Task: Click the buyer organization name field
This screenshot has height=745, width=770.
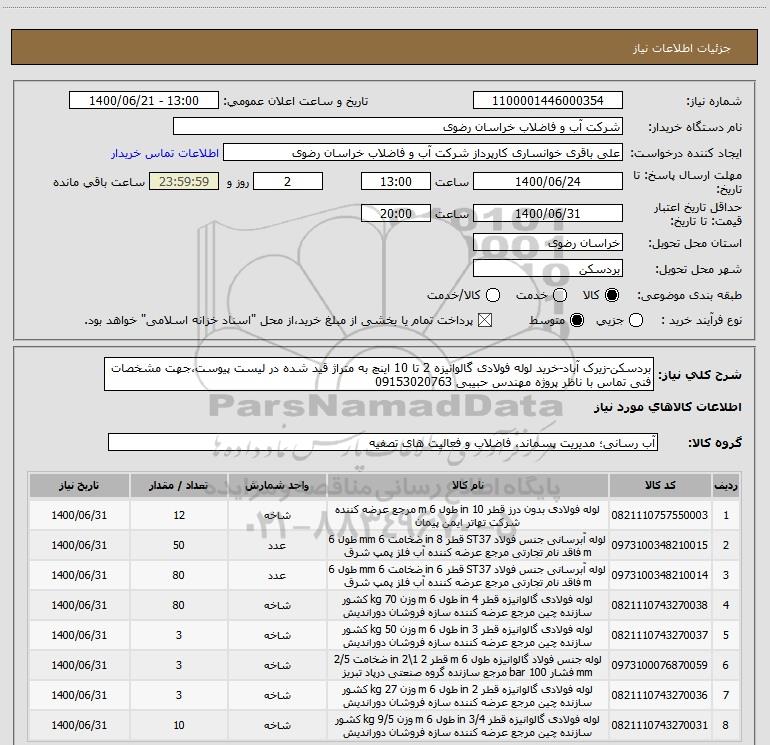Action: coord(398,127)
